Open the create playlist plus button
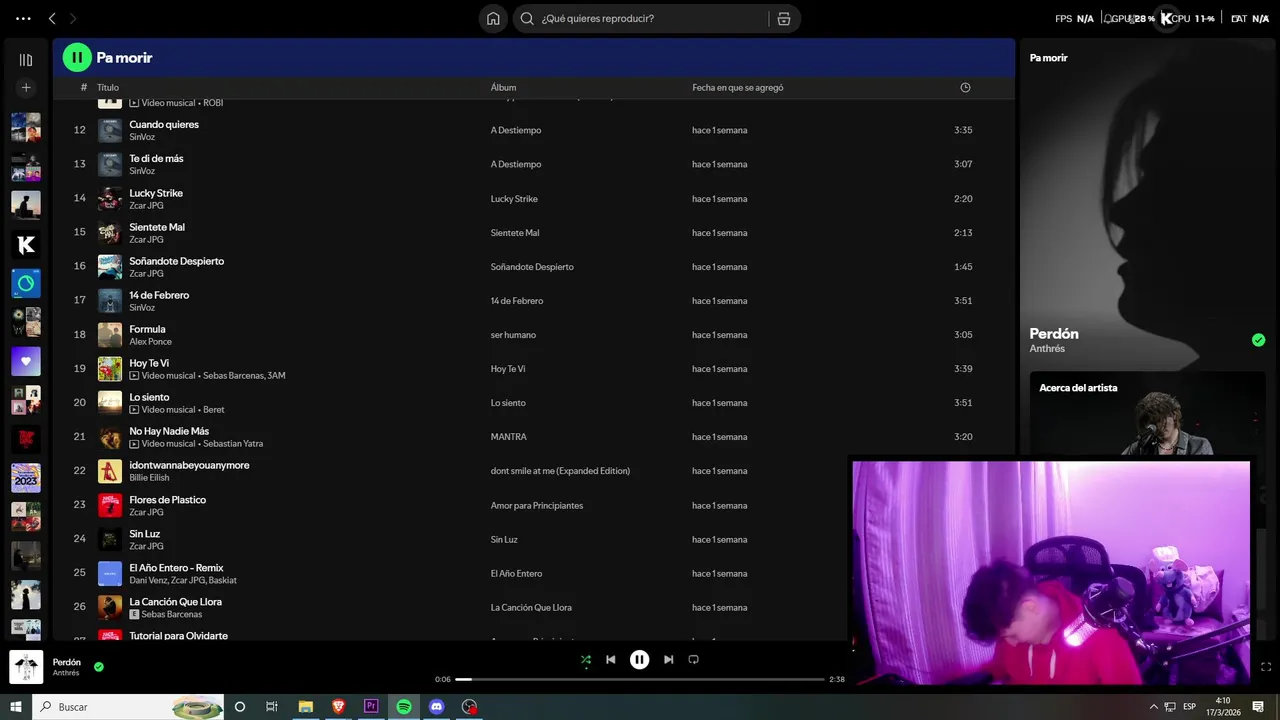The width and height of the screenshot is (1280, 720). (26, 88)
